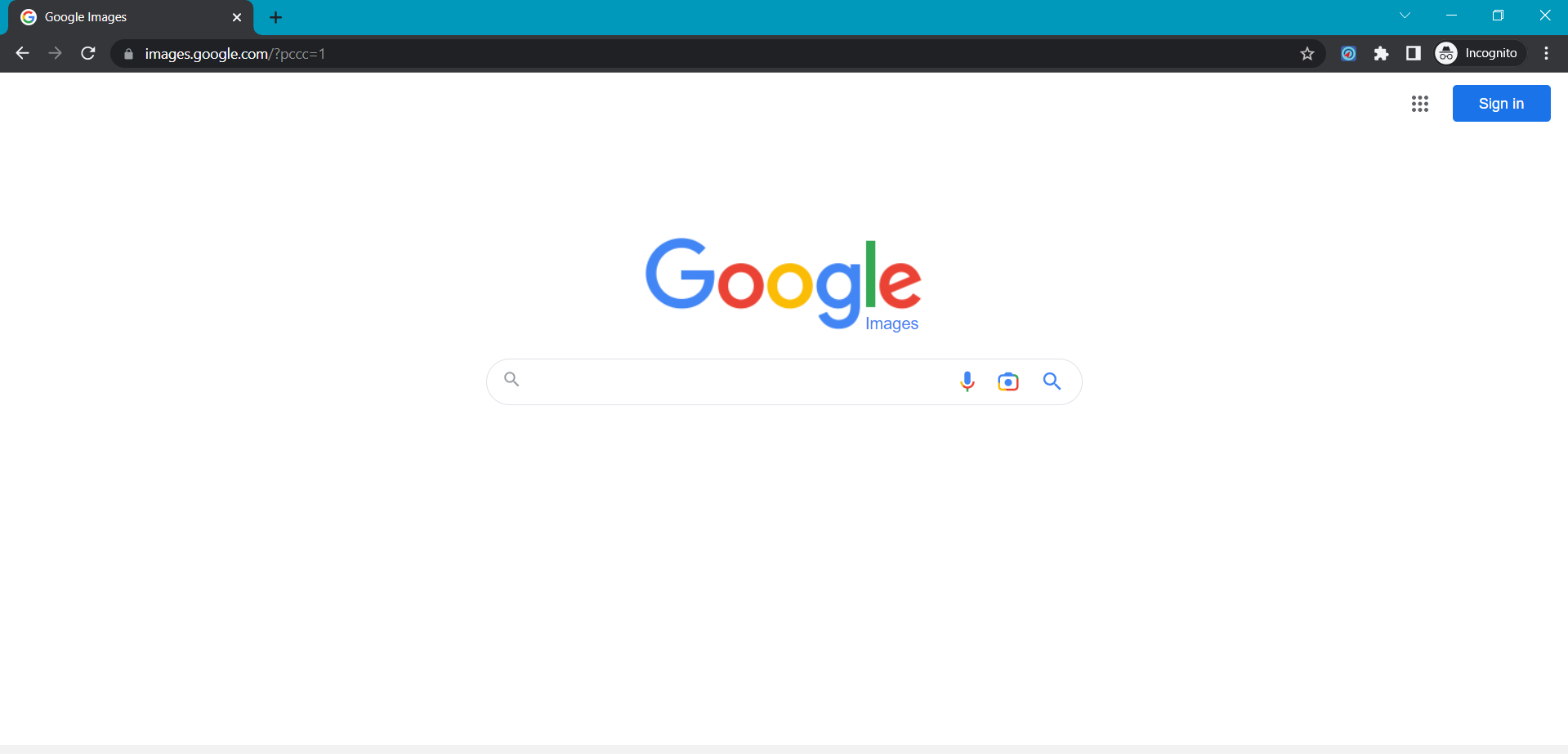Viewport: 1568px width, 754px height.
Task: Bookmark this tab with the star icon
Action: [x=1307, y=54]
